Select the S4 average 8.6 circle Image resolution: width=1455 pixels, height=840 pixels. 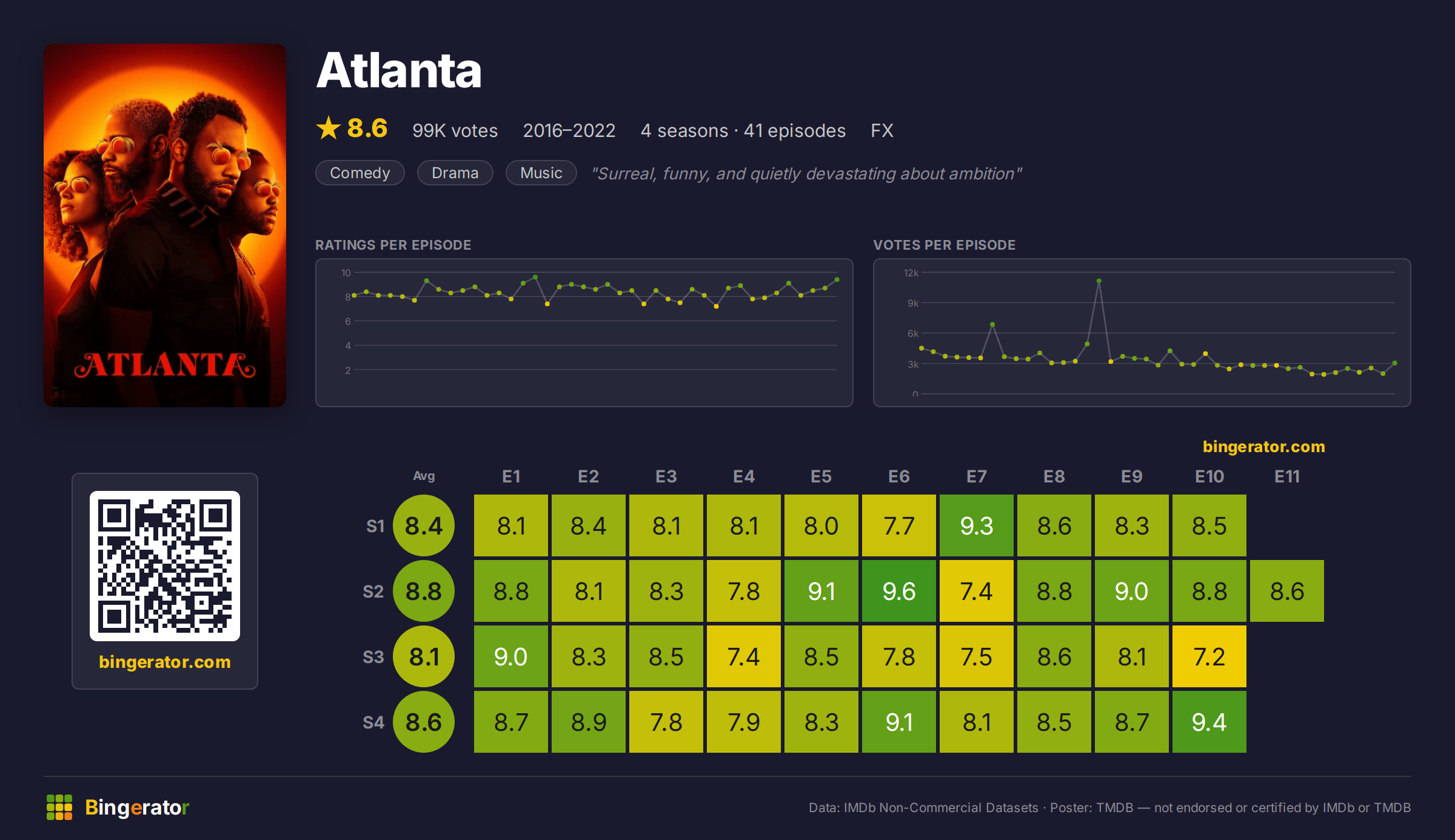point(424,722)
